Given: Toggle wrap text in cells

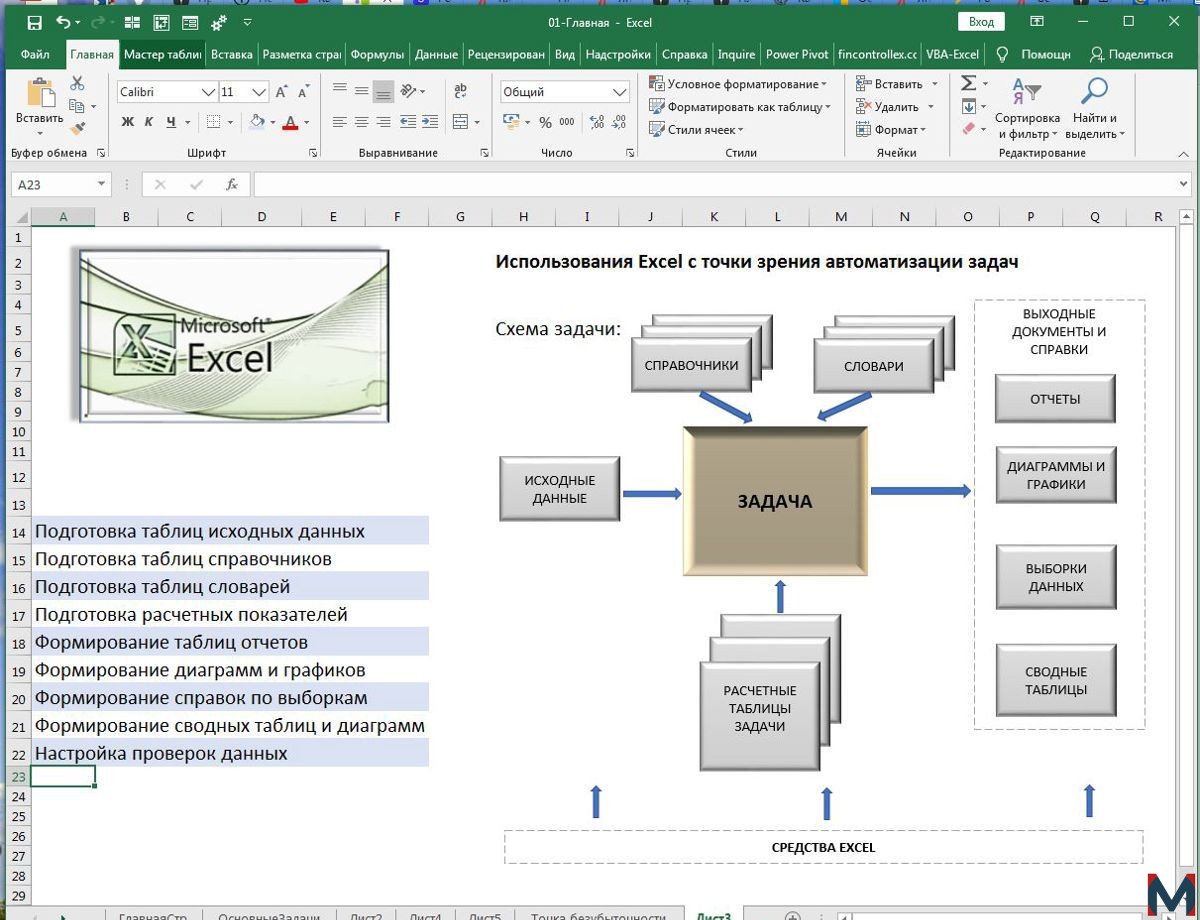Looking at the screenshot, I should (460, 91).
